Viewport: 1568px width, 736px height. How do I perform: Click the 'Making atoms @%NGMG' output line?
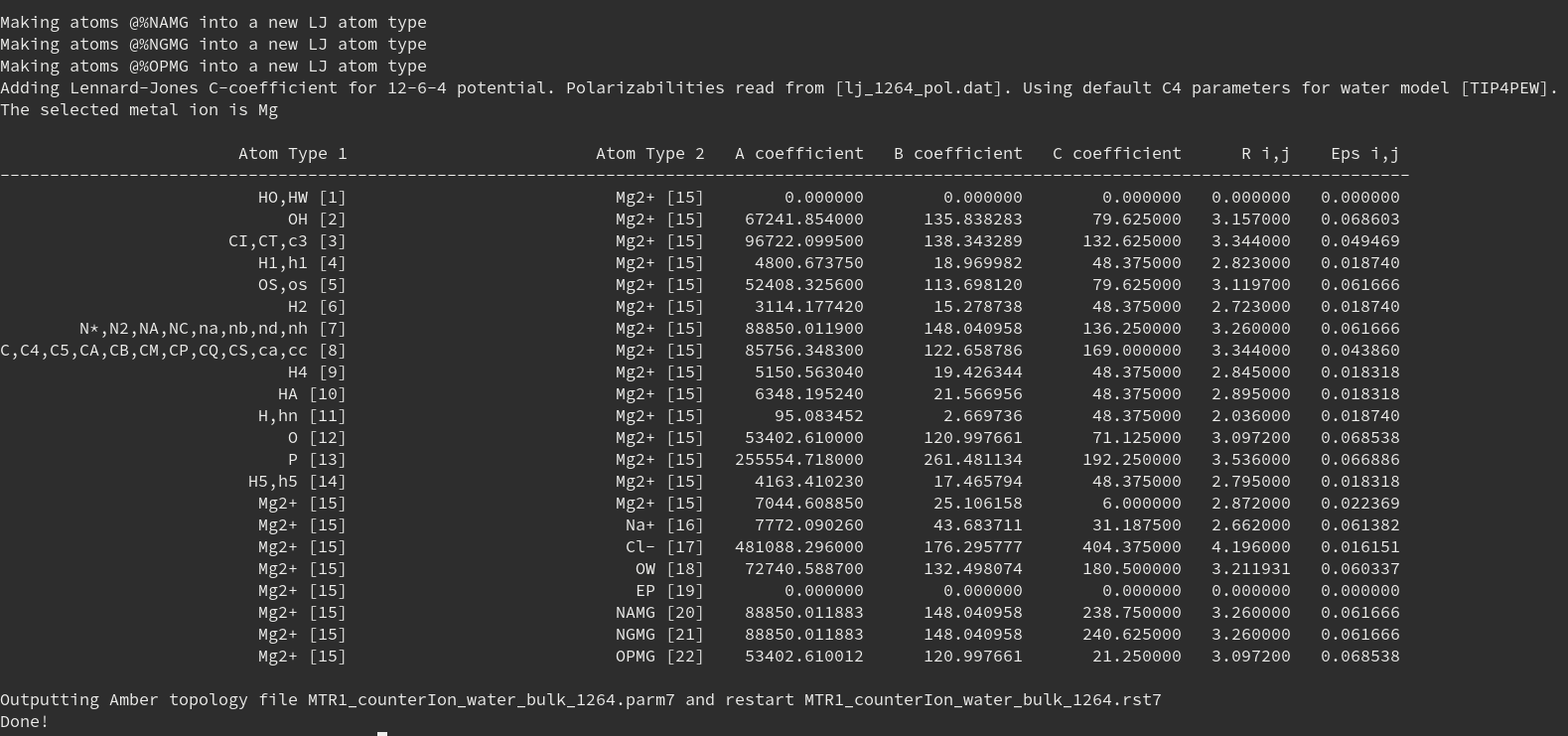point(213,45)
